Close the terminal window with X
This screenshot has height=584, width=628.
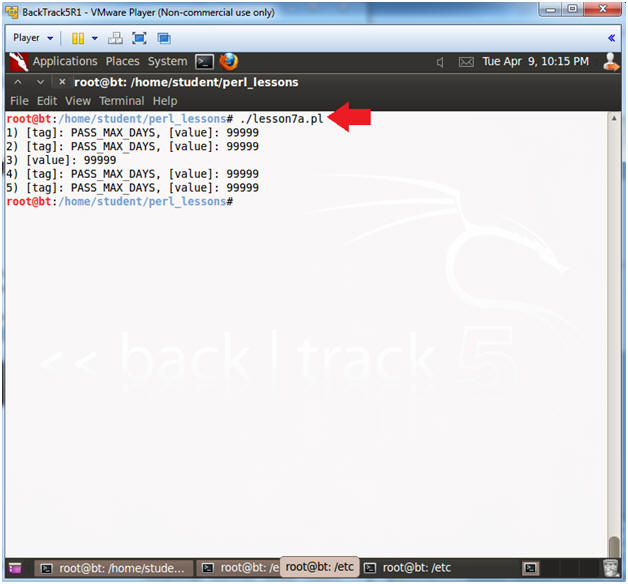62,82
